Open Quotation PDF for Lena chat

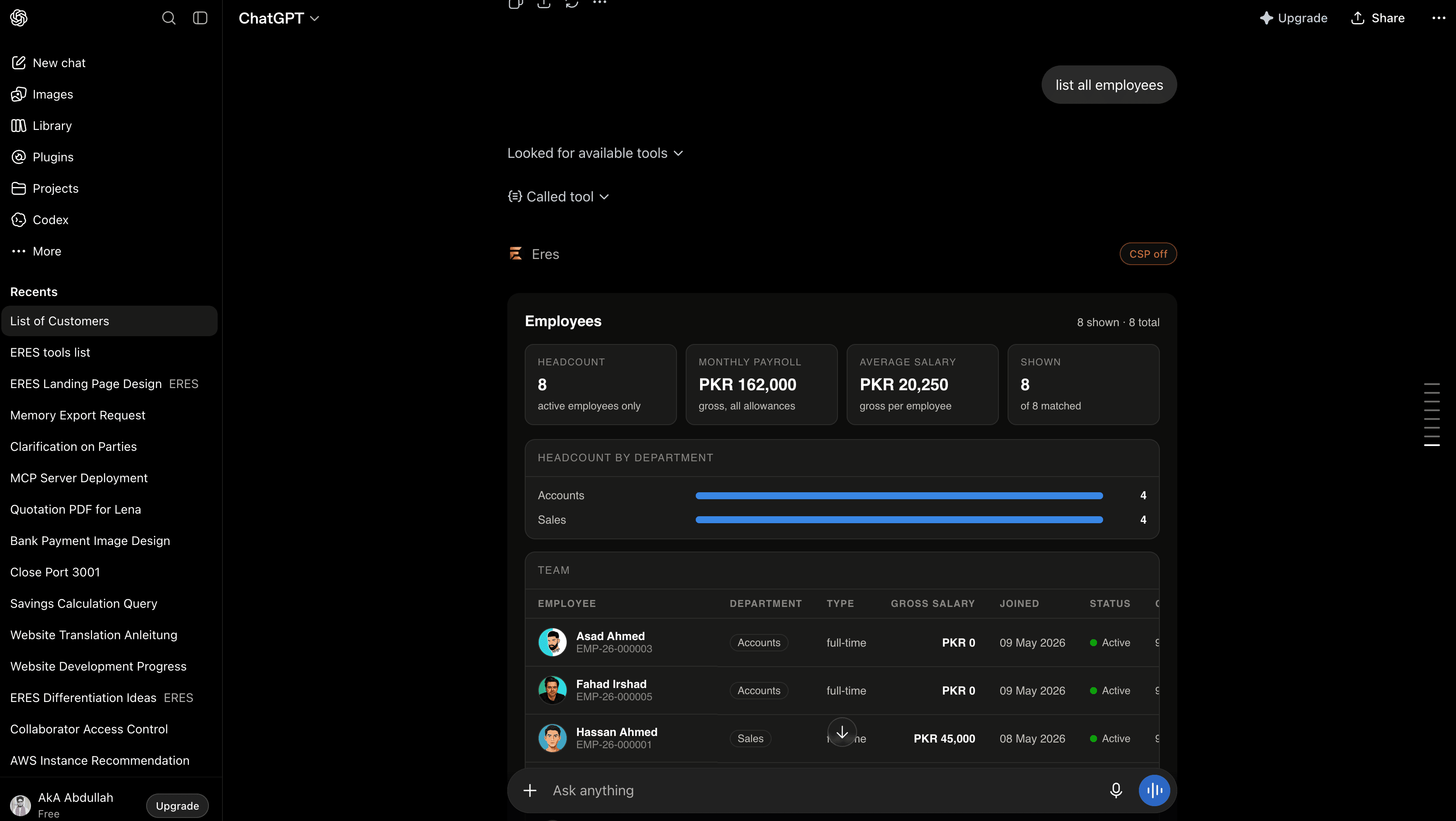pyautogui.click(x=109, y=509)
